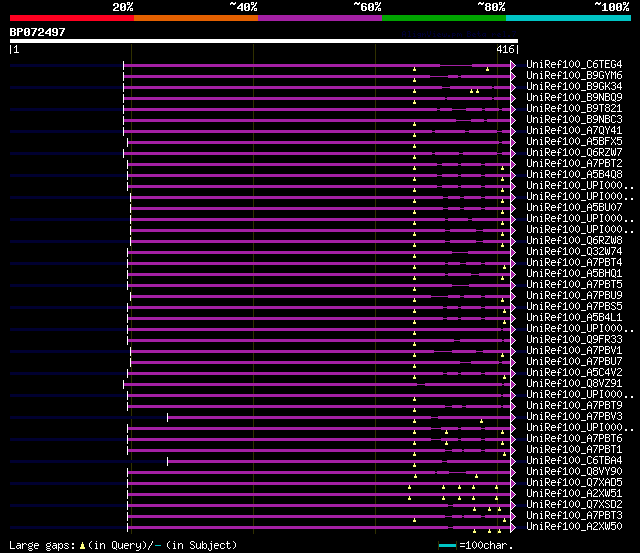Select the UniRef100_A7PBU7 label
Image resolution: width=640 pixels, height=553 pixels.
click(574, 362)
